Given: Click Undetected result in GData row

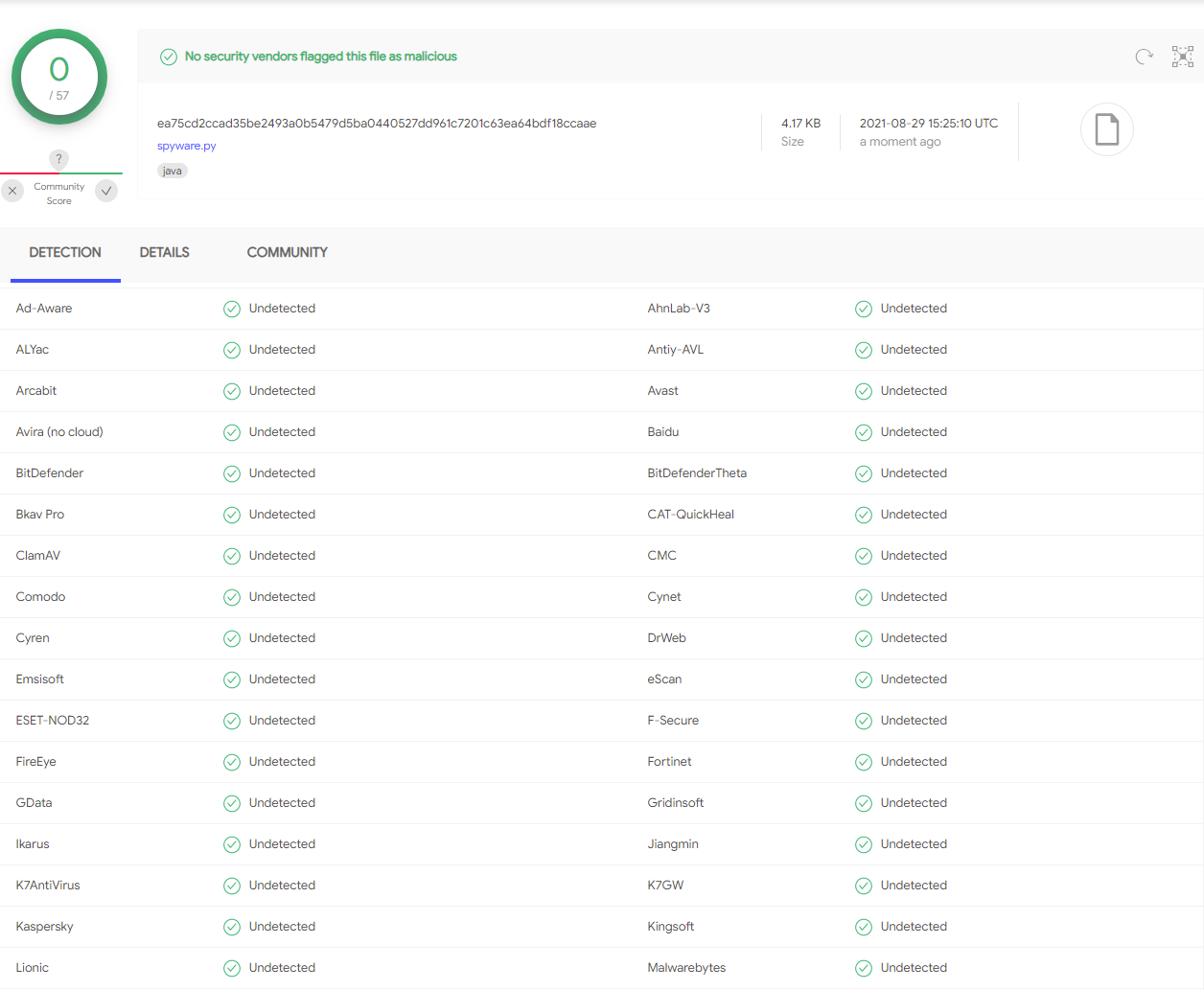Looking at the screenshot, I should [x=282, y=803].
